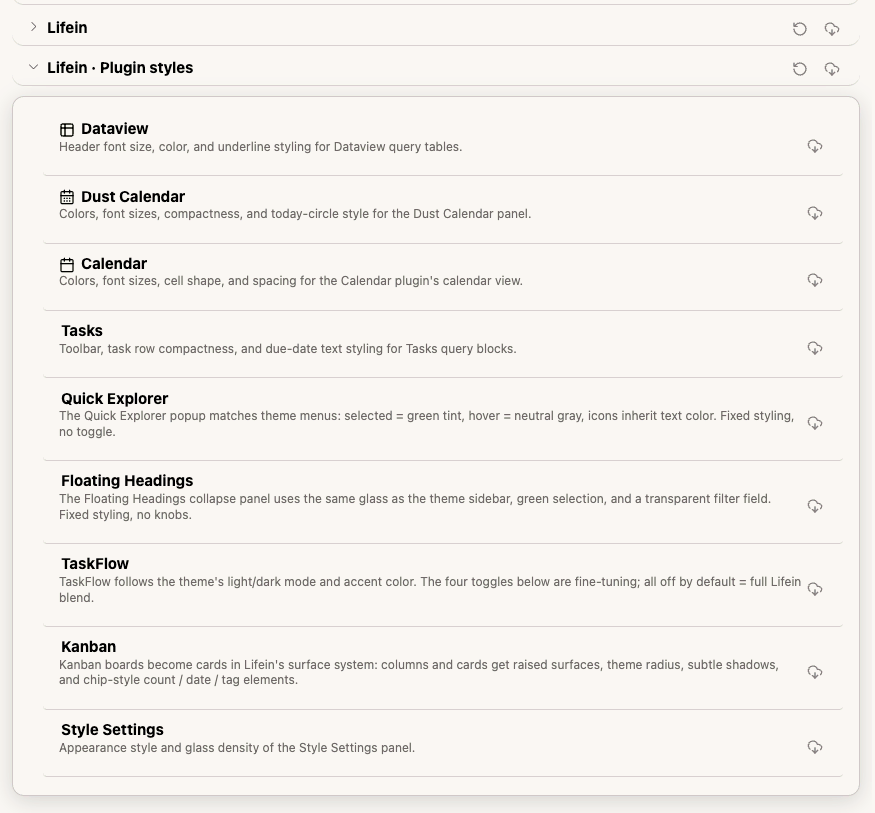The width and height of the screenshot is (875, 813).
Task: Click the Calendar heading's calendar icon
Action: (x=67, y=264)
